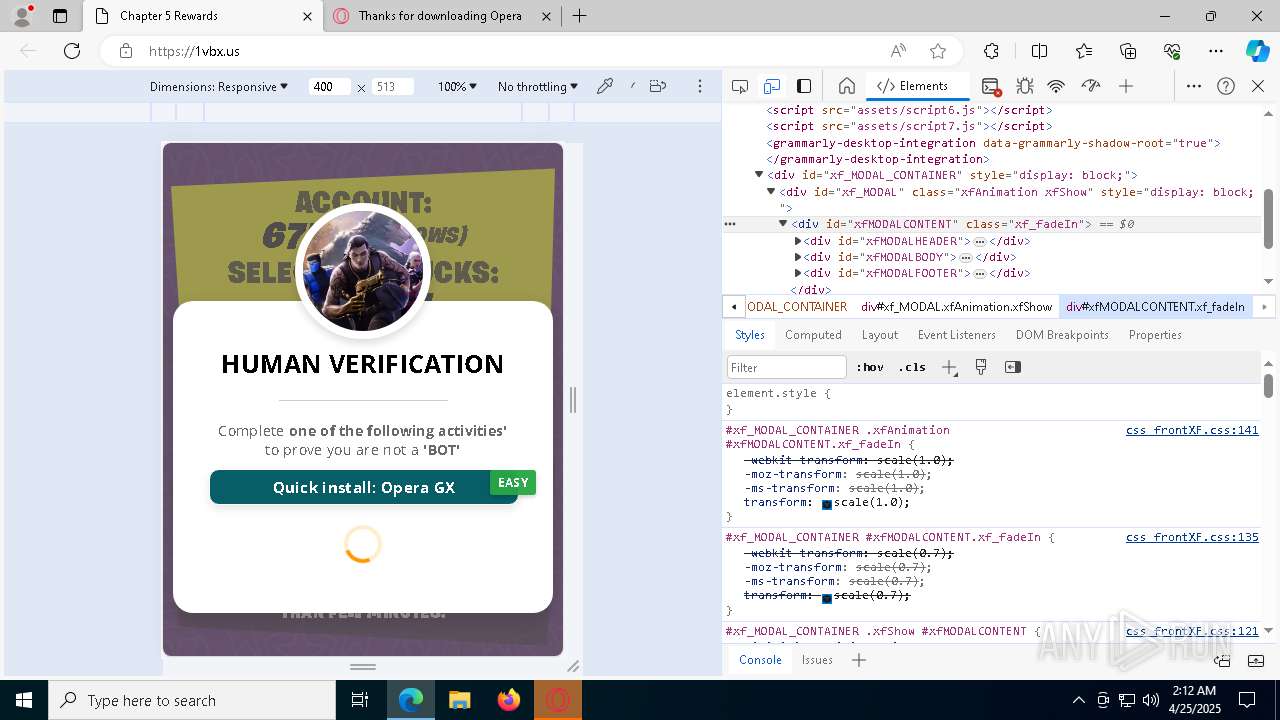Click the styles Filter input field
This screenshot has width=1280, height=720.
click(787, 367)
